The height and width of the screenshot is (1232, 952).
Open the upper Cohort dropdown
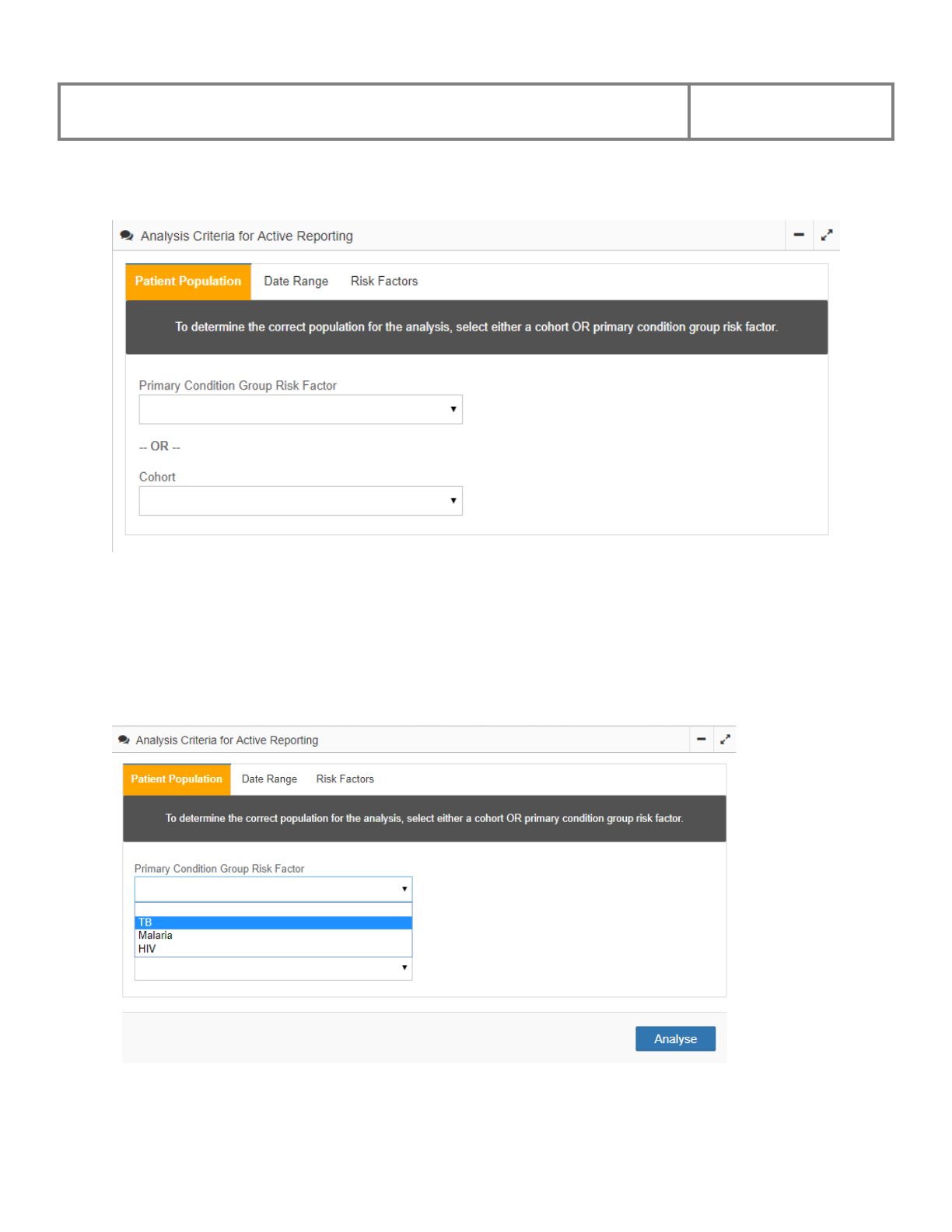coord(300,501)
